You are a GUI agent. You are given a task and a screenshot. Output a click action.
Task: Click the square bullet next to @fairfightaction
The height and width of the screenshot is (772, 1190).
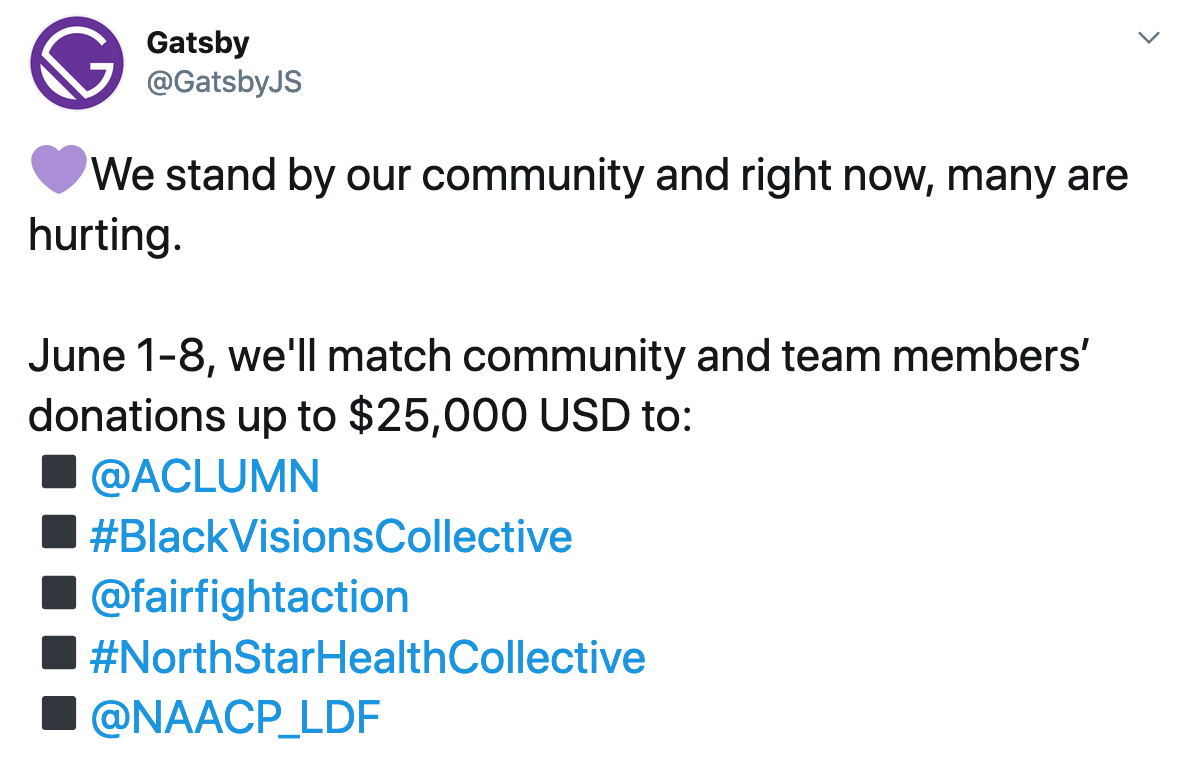[59, 592]
